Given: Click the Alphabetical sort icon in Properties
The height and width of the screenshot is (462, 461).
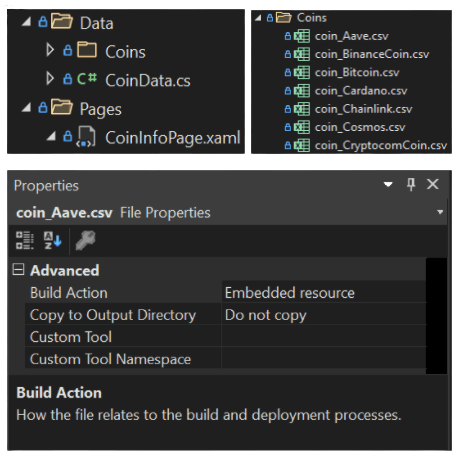Looking at the screenshot, I should (x=52, y=240).
